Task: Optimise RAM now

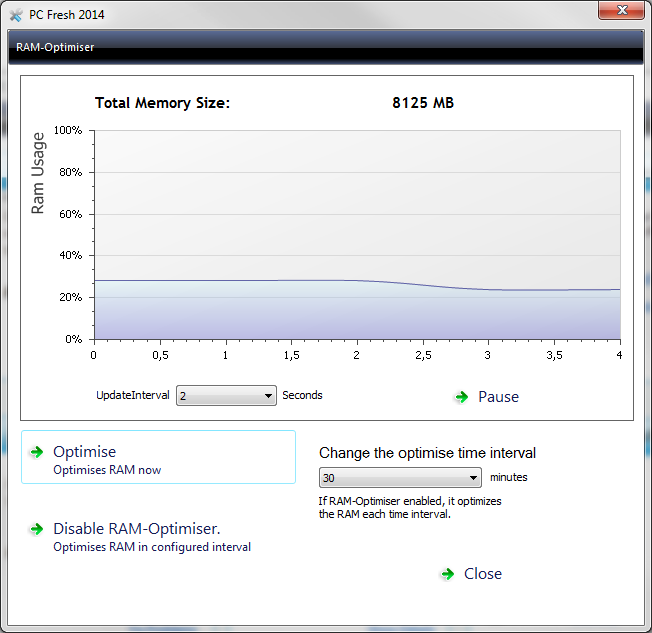Action: point(158,457)
